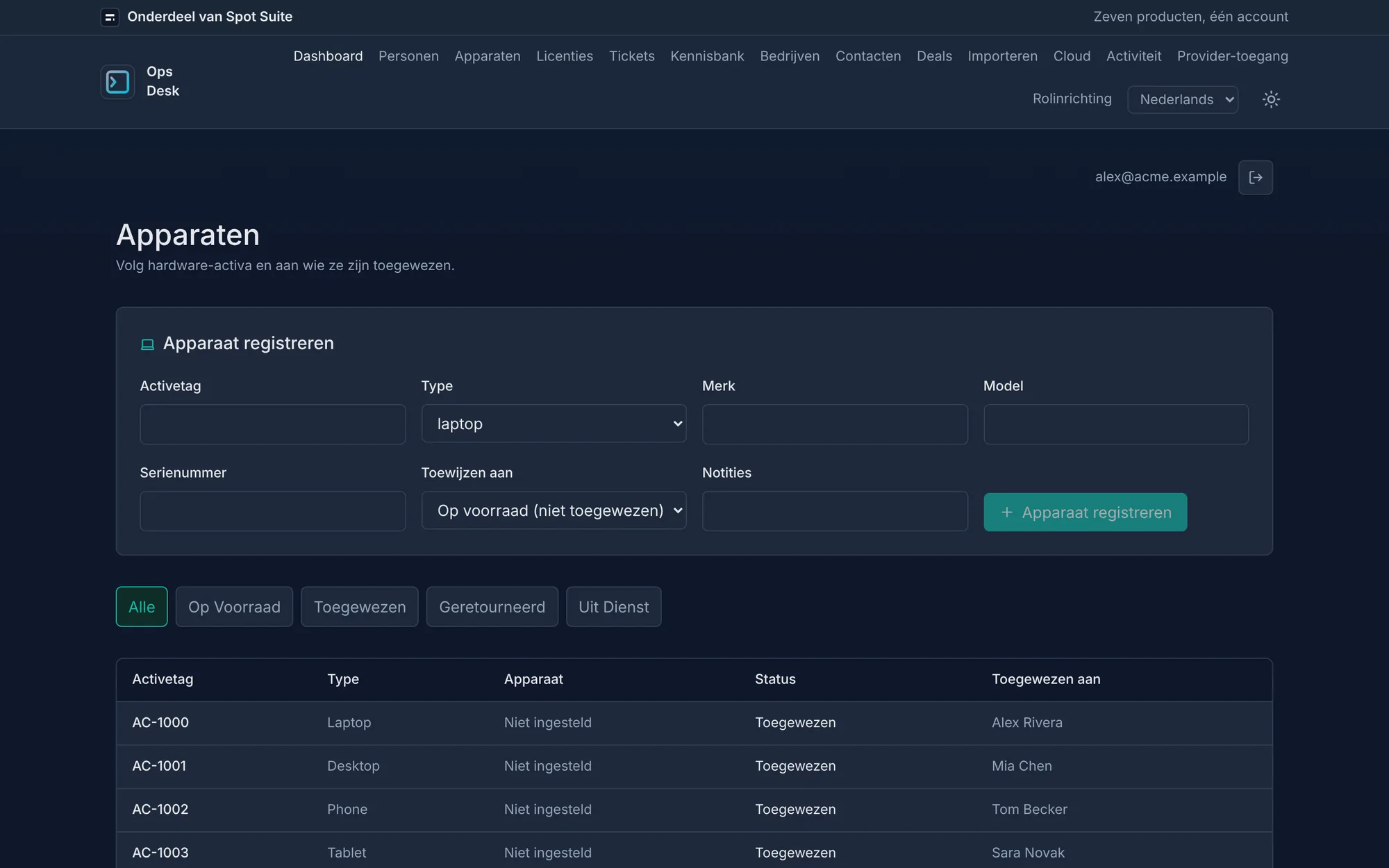
Task: Click the Activetag column header
Action: pyautogui.click(x=163, y=679)
